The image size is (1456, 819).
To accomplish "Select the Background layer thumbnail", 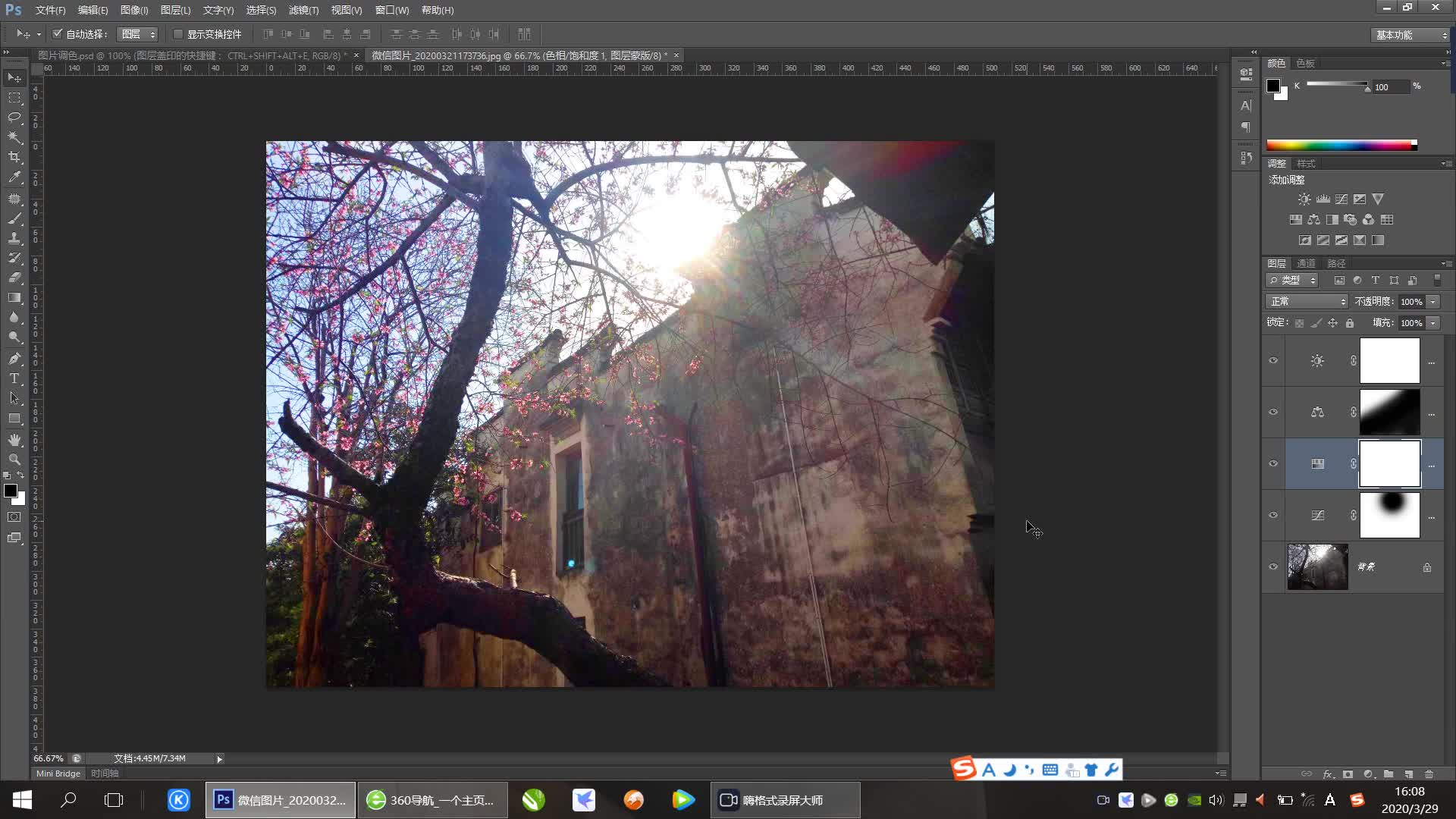I will [x=1317, y=566].
